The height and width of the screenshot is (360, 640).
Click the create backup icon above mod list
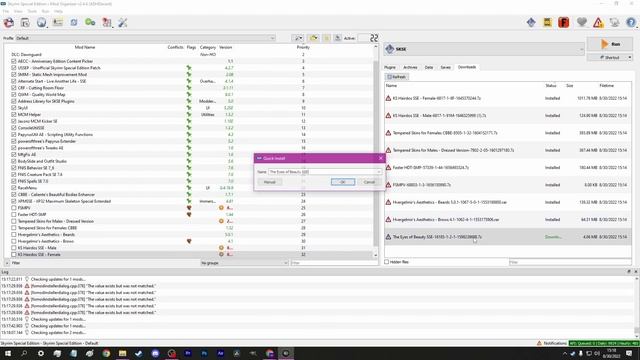(338, 38)
